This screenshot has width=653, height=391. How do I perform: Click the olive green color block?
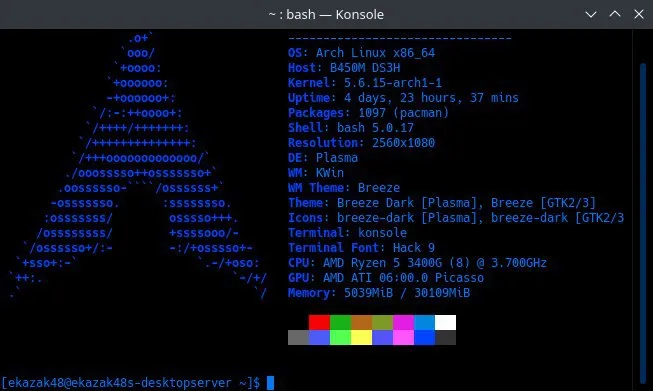pyautogui.click(x=382, y=322)
